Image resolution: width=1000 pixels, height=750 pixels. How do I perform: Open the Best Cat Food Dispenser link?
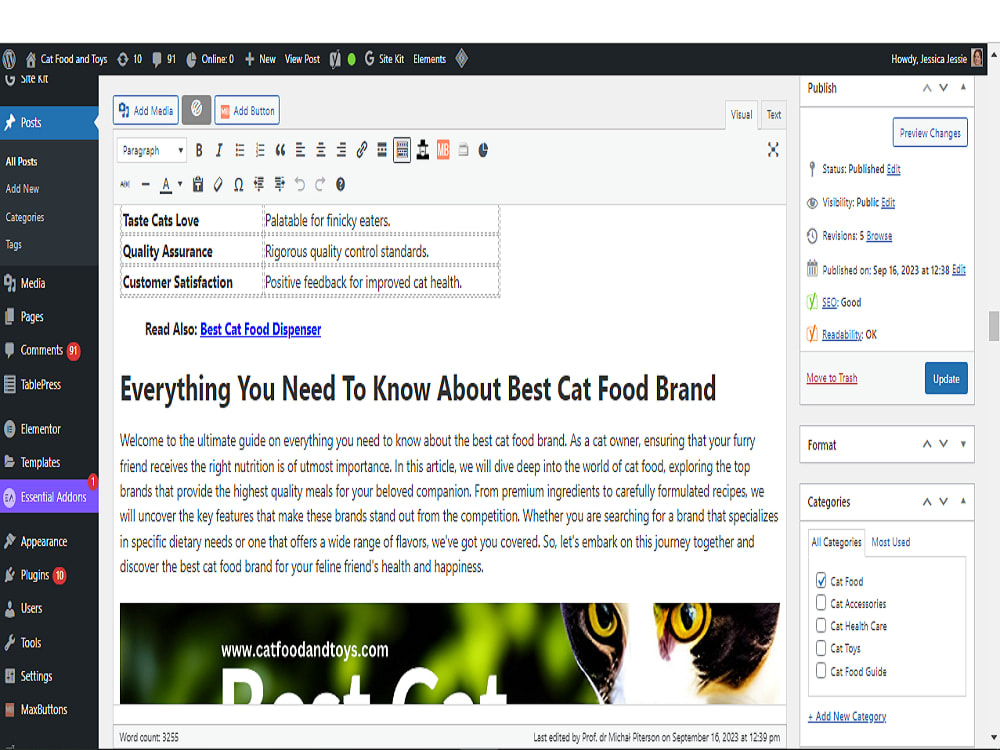(x=260, y=329)
